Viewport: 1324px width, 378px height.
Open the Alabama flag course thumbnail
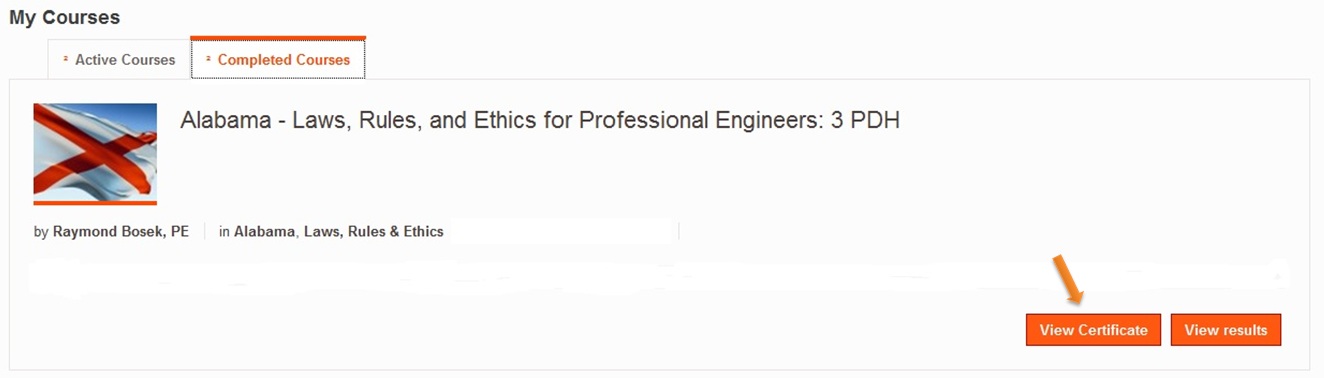[95, 152]
